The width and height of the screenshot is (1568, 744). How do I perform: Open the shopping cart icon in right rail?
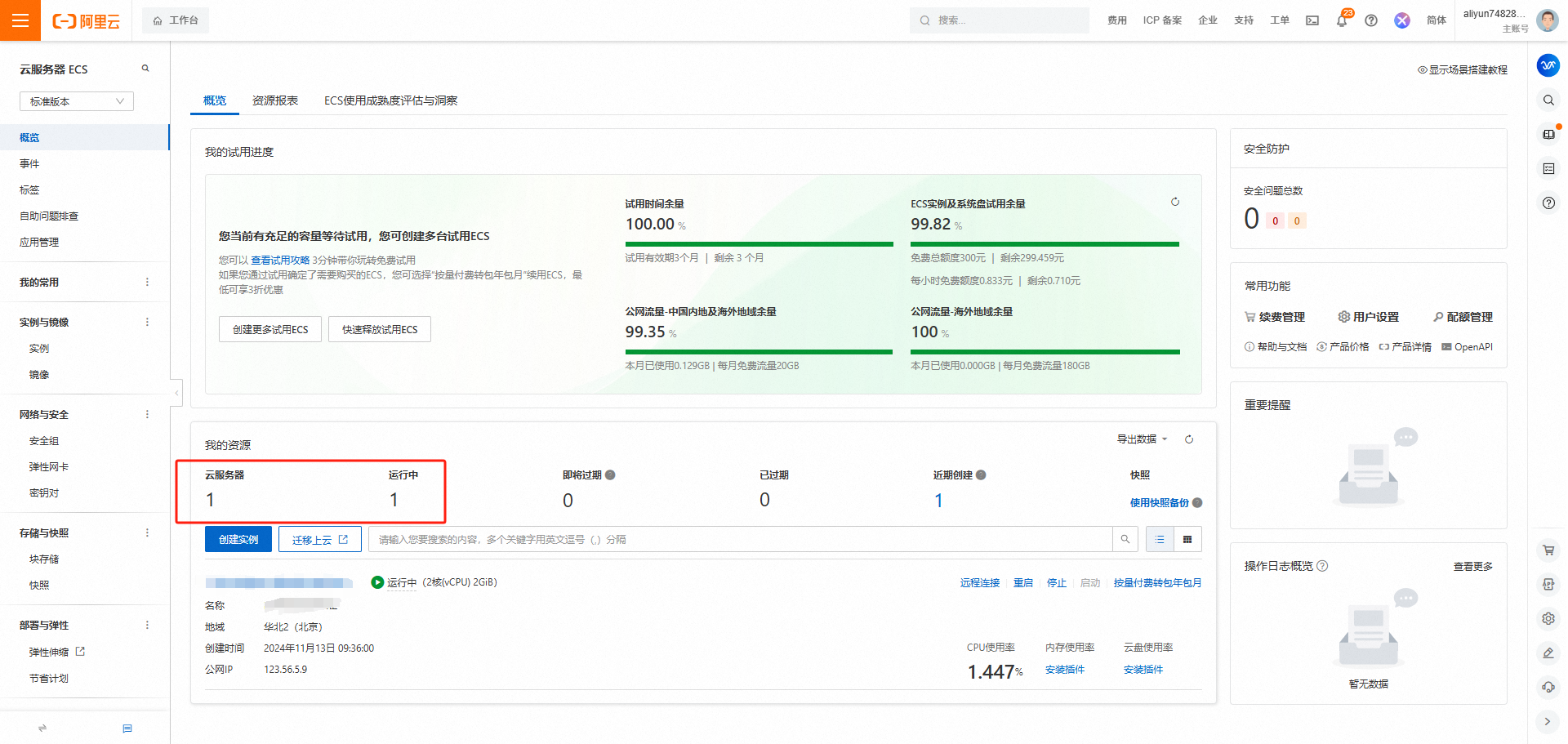[x=1548, y=550]
